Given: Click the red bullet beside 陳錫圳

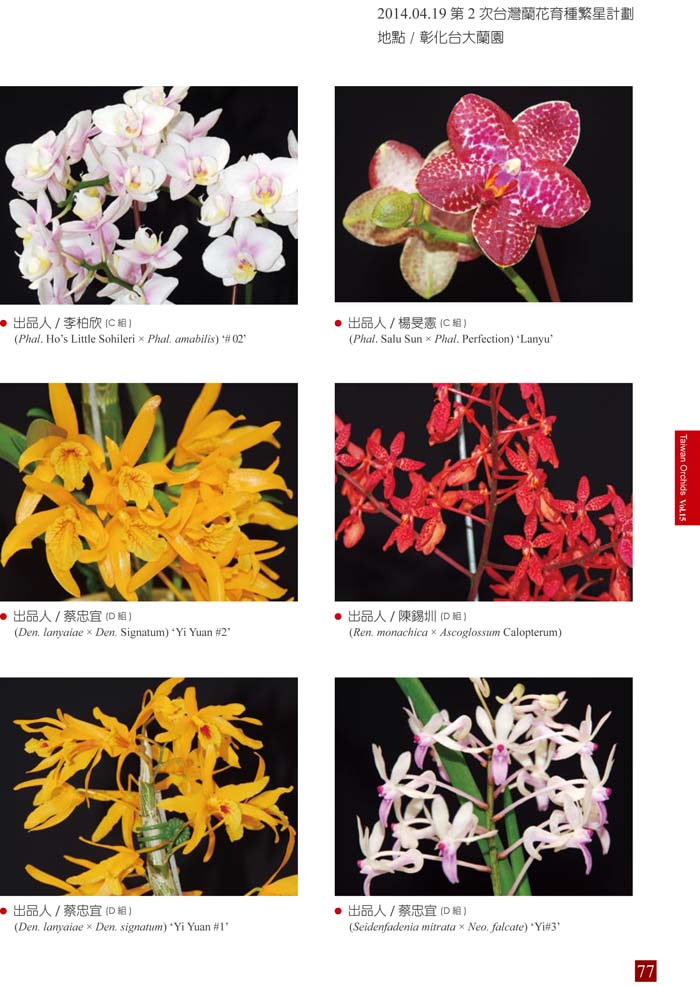Looking at the screenshot, I should (339, 617).
